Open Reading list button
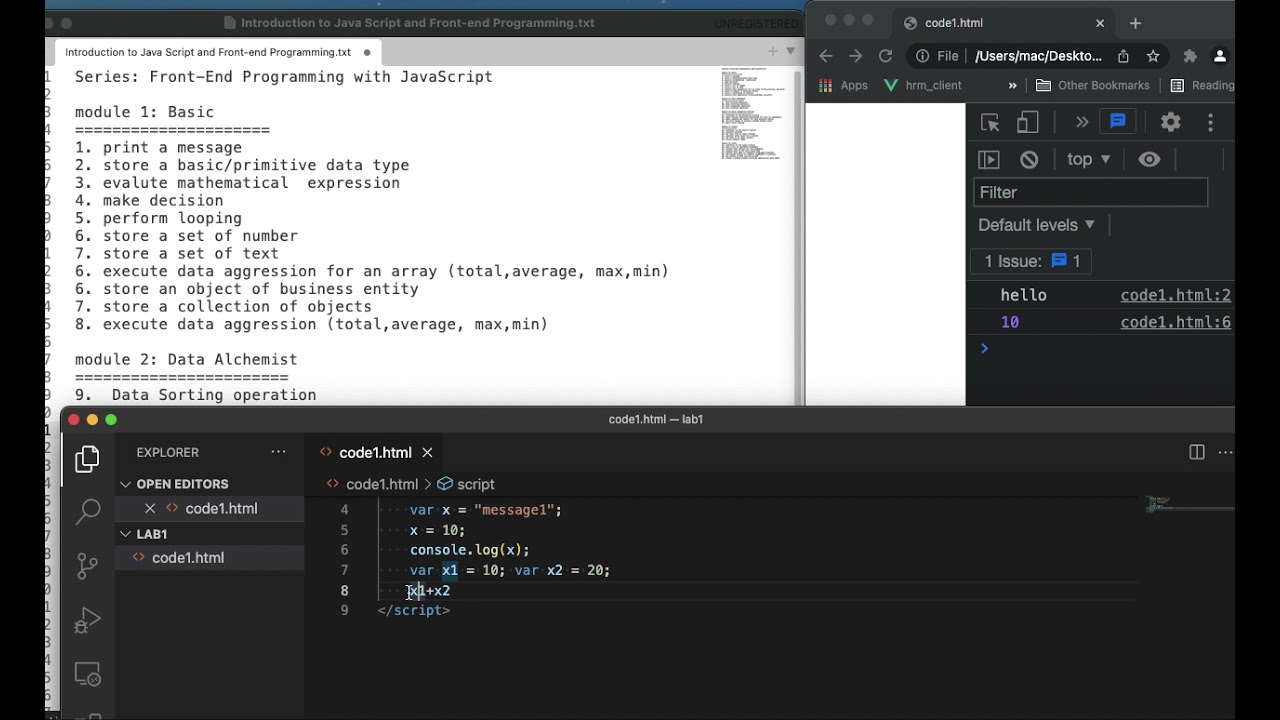 (x=1201, y=85)
